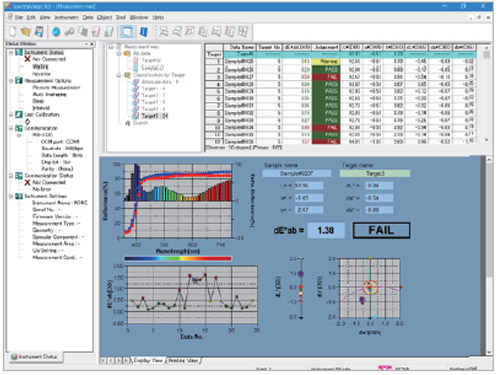Click the blue globe connect icon

(56, 32)
